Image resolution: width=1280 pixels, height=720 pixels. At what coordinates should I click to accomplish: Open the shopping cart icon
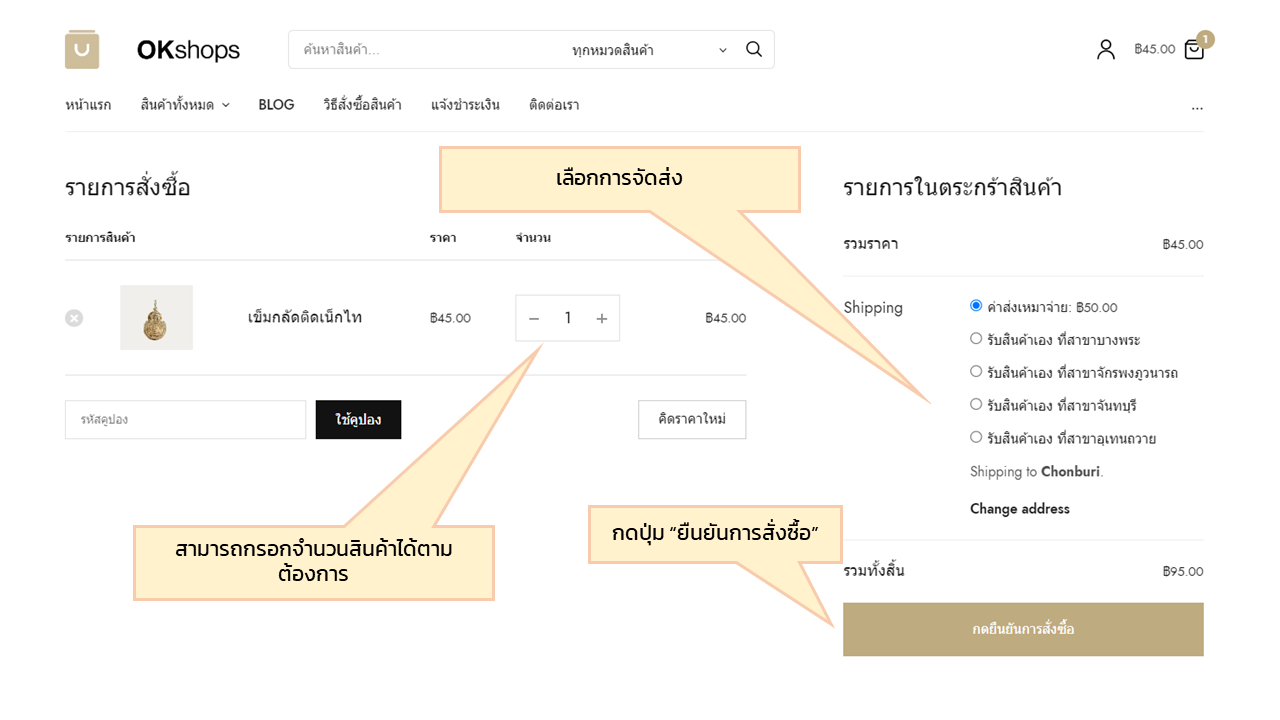tap(1194, 49)
